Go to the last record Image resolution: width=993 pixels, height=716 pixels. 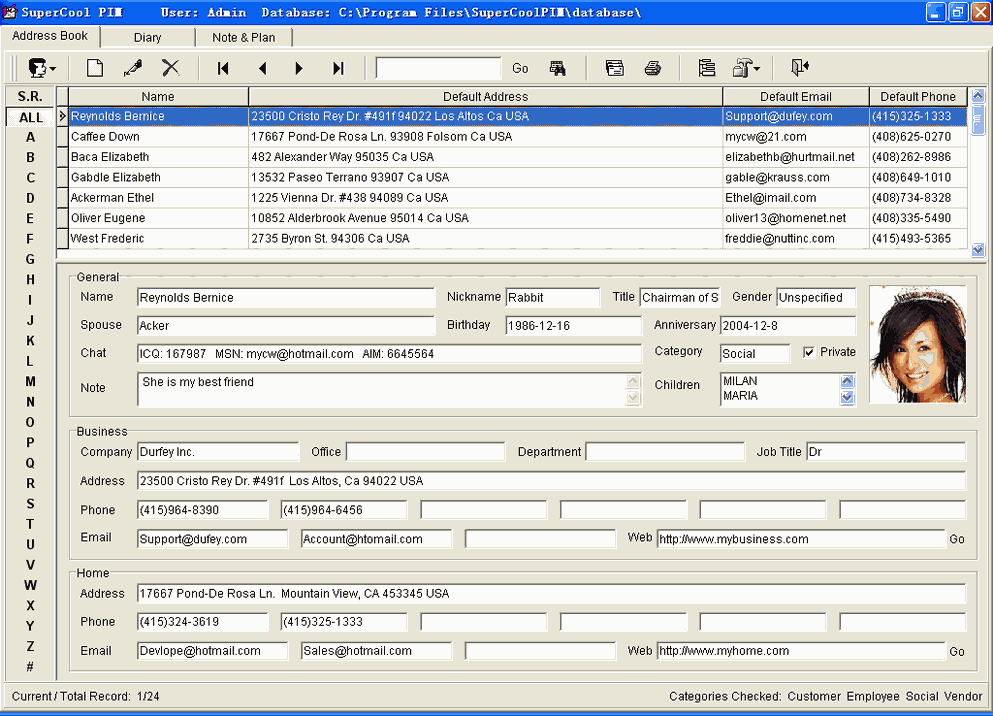(338, 68)
